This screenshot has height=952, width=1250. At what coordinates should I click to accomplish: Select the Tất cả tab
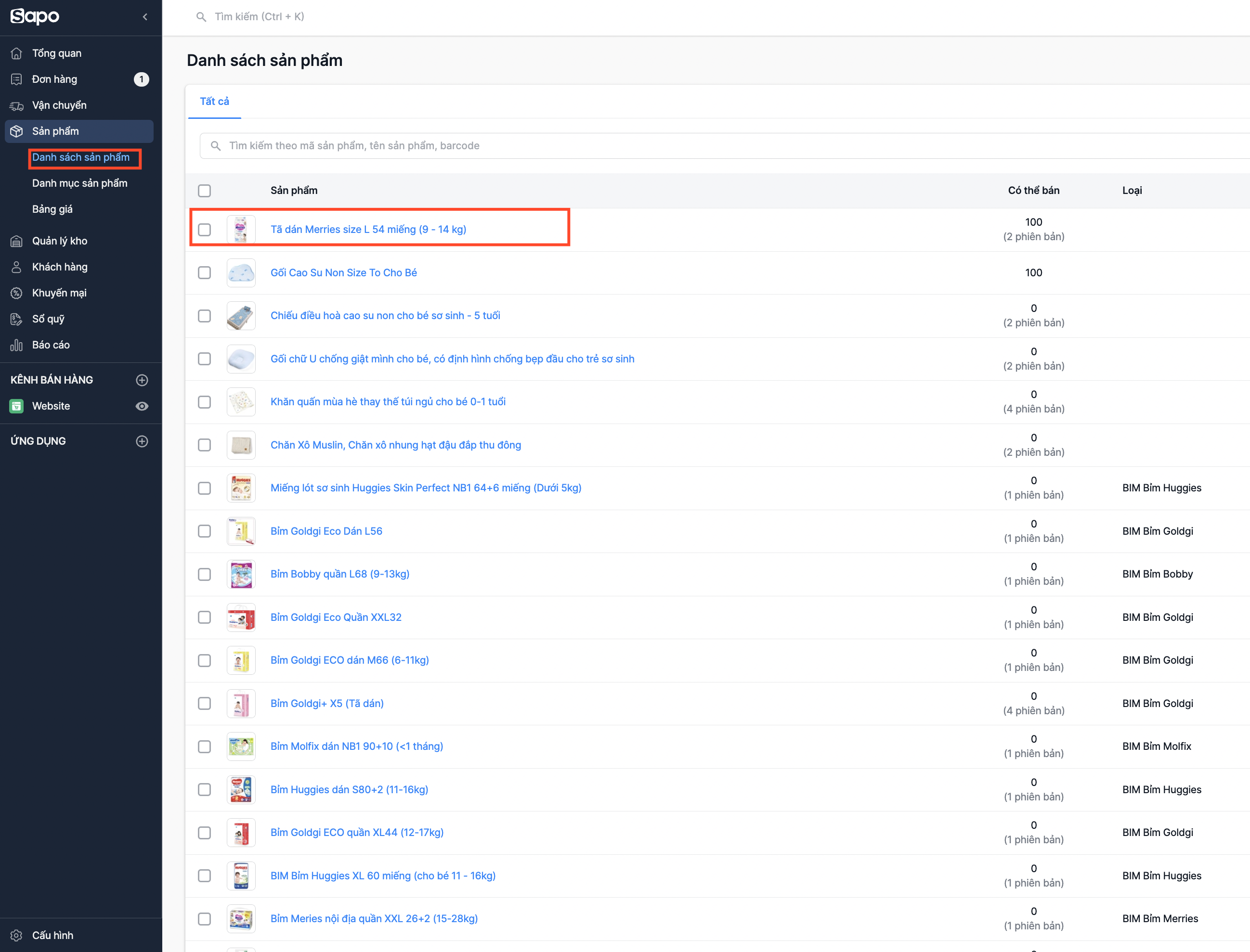click(x=214, y=102)
